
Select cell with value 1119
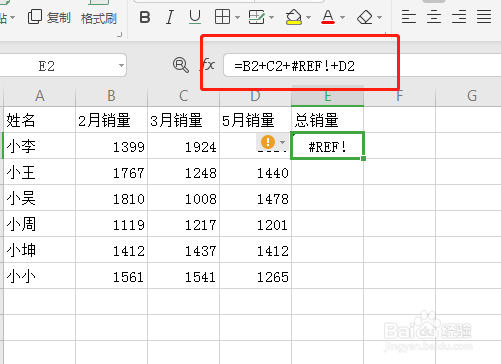(112, 224)
